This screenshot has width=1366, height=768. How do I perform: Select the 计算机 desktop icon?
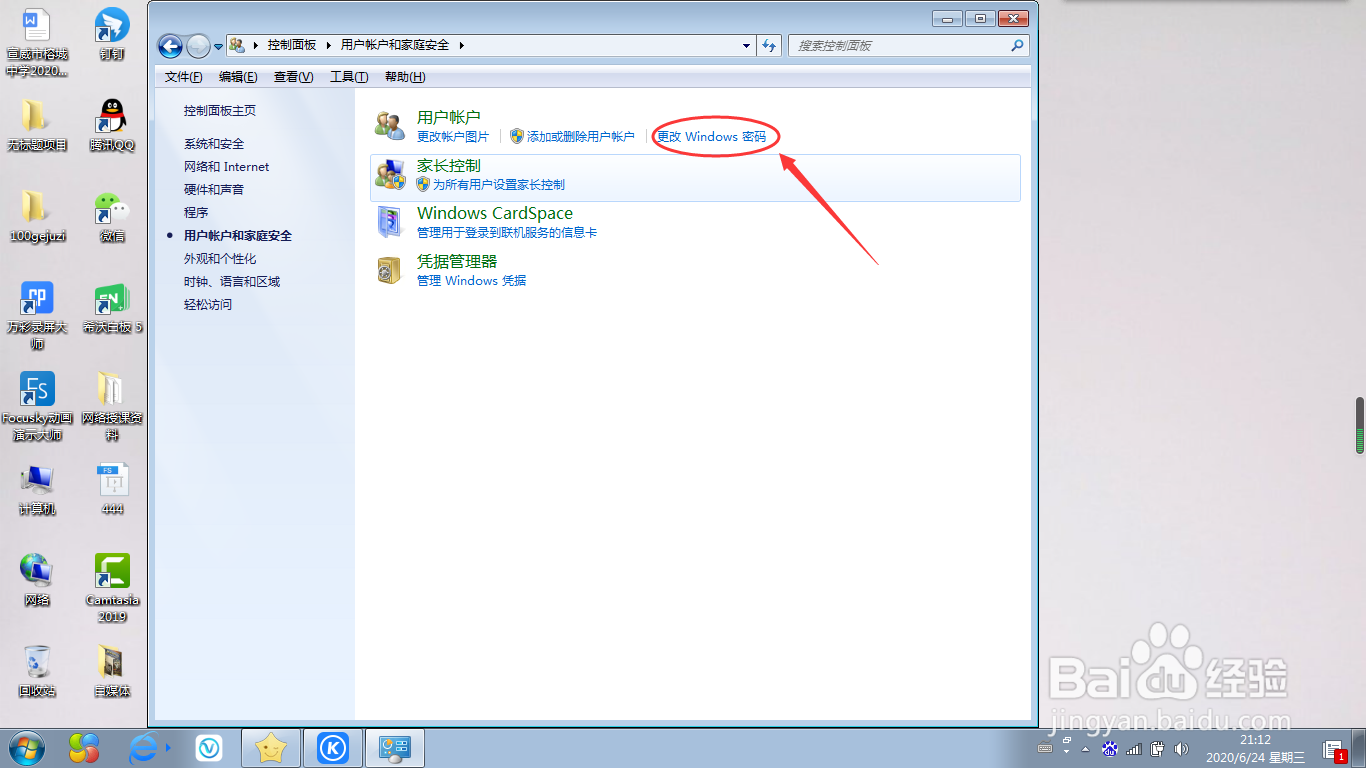pyautogui.click(x=37, y=488)
